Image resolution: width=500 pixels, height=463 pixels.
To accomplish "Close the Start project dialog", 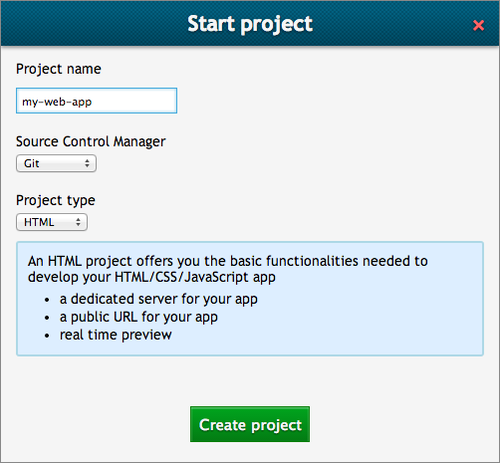I will click(478, 25).
